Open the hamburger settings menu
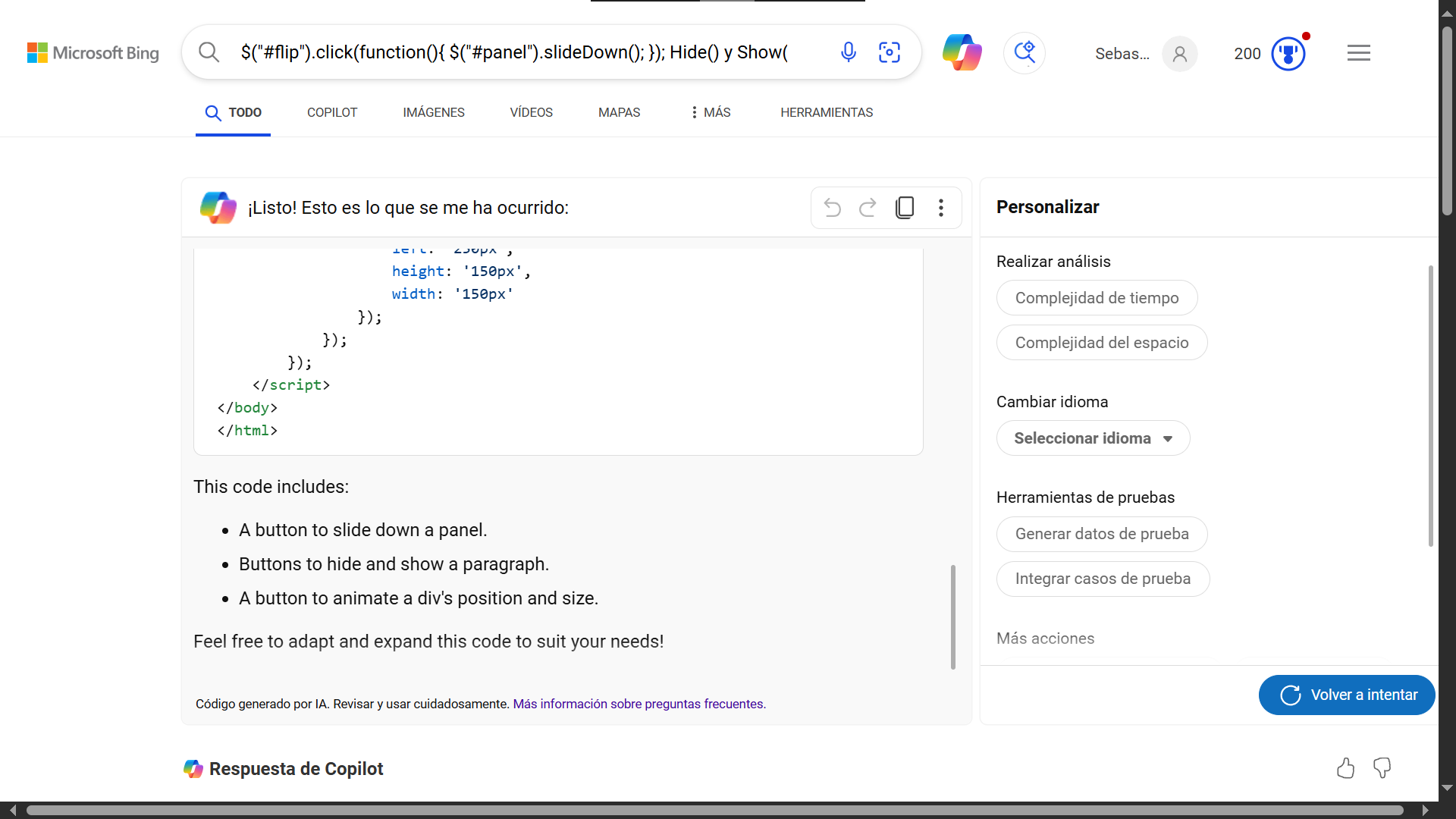 coord(1358,53)
